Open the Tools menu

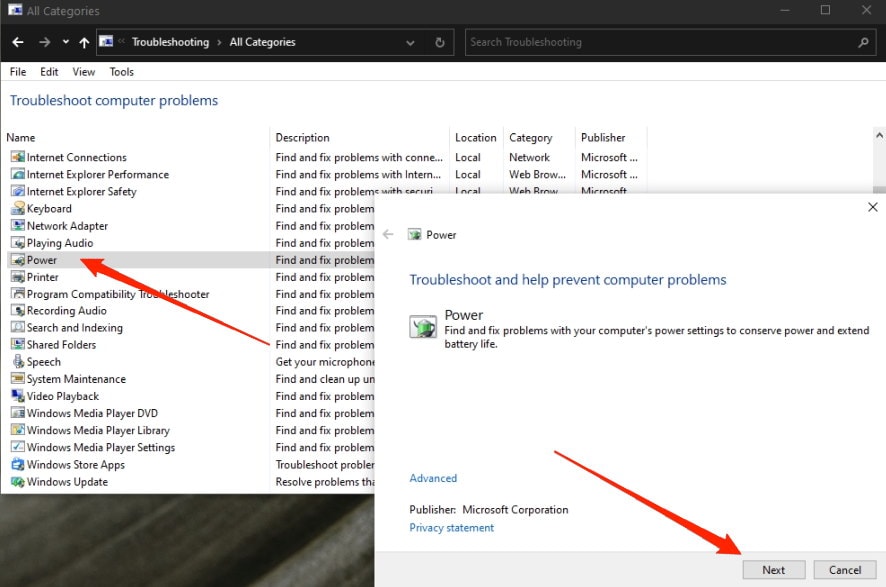[121, 72]
